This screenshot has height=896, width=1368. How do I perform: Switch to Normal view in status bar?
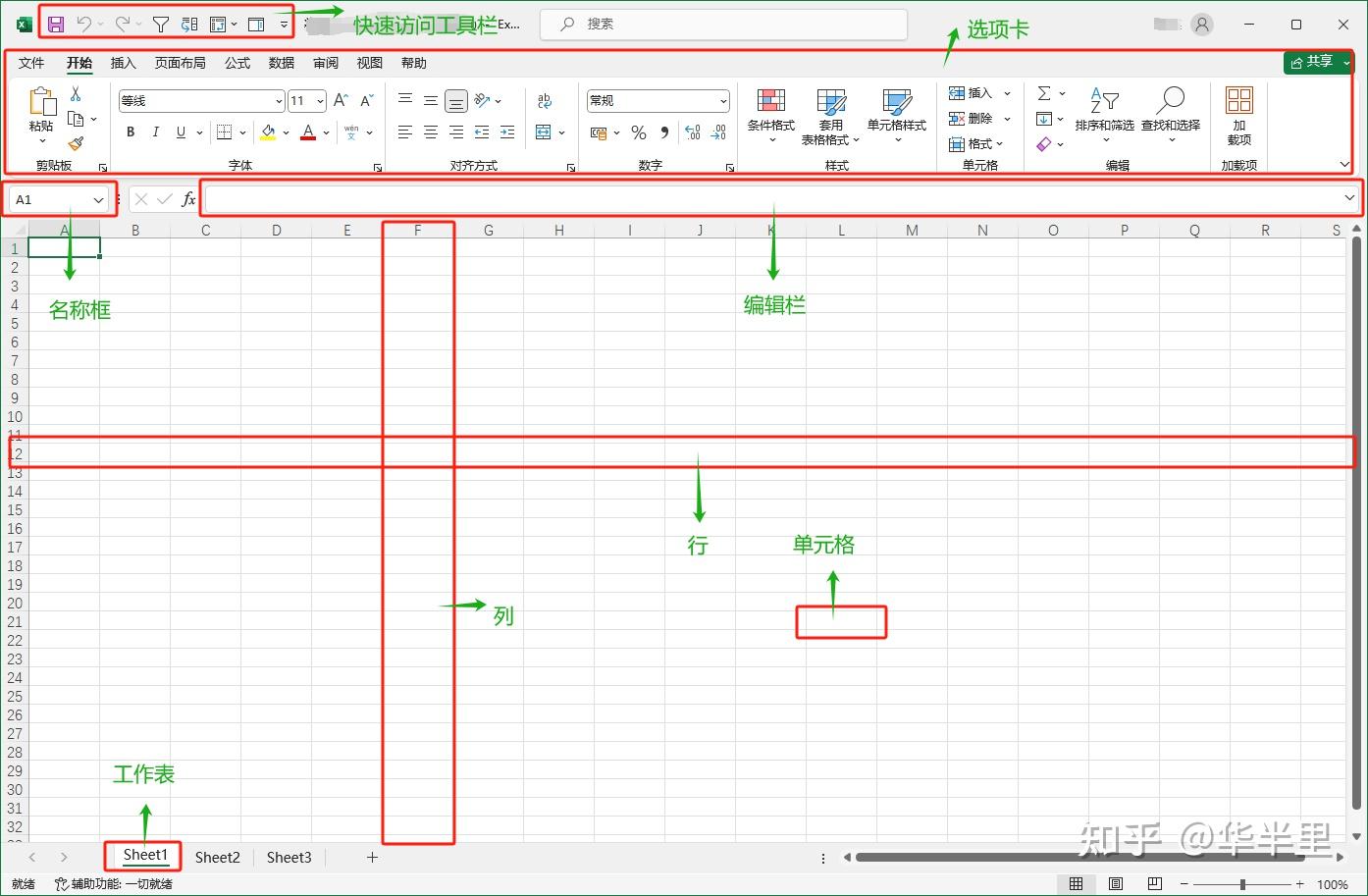[1076, 884]
